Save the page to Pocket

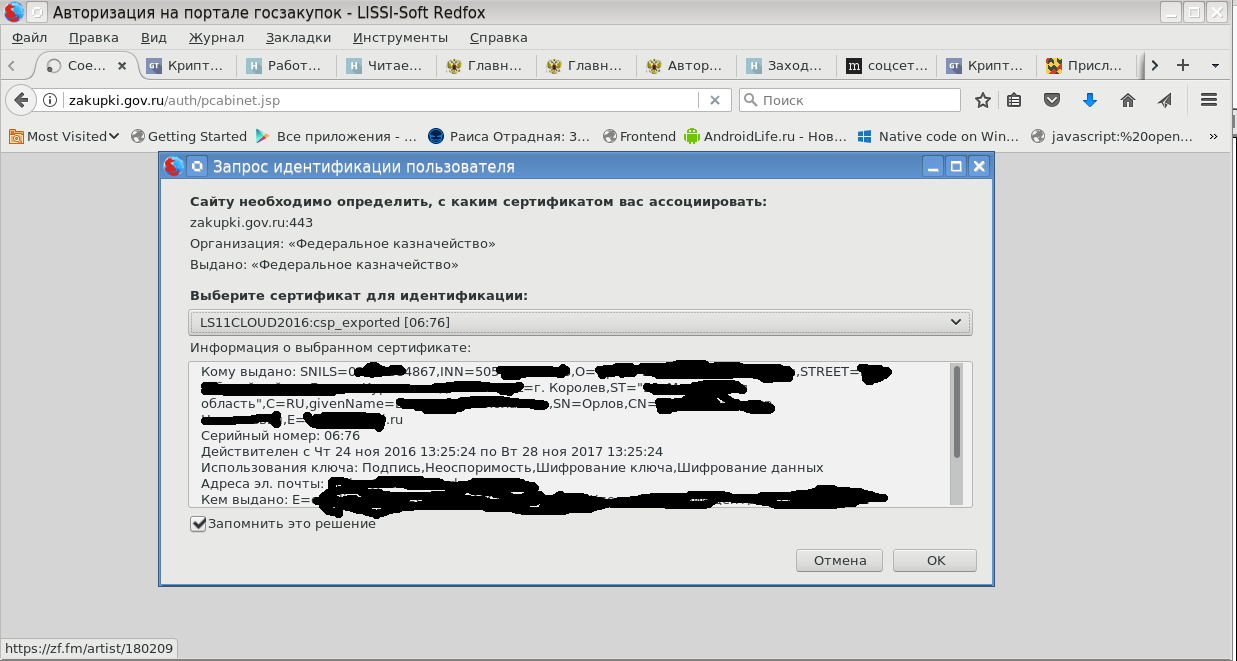click(1052, 100)
